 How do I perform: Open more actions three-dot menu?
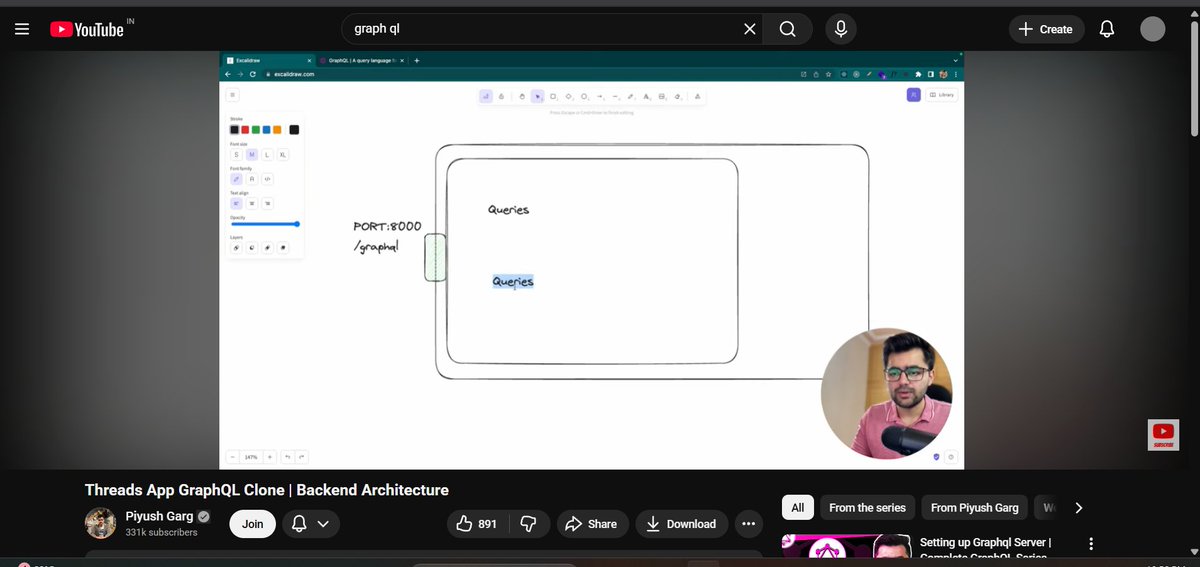(x=747, y=524)
